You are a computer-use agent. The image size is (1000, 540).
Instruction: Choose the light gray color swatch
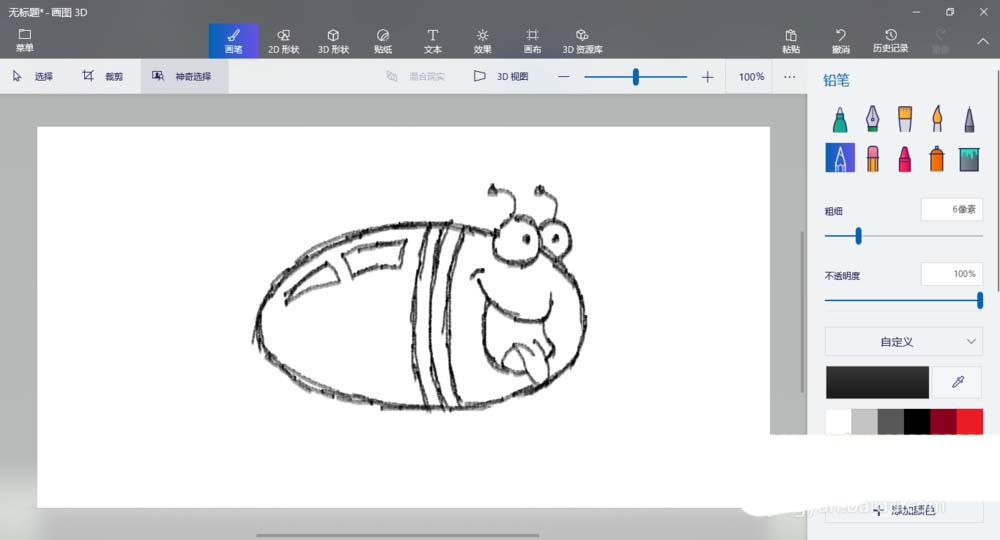point(864,422)
